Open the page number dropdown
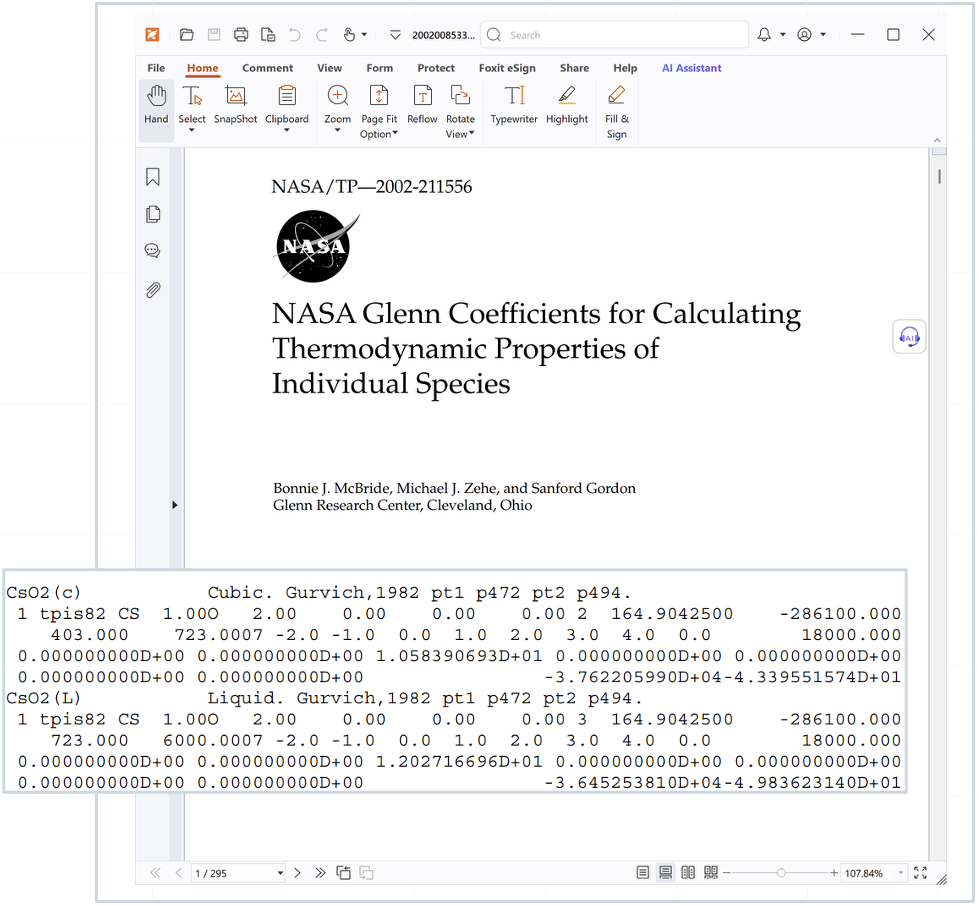Screen dimensions: 977x905 (280, 873)
